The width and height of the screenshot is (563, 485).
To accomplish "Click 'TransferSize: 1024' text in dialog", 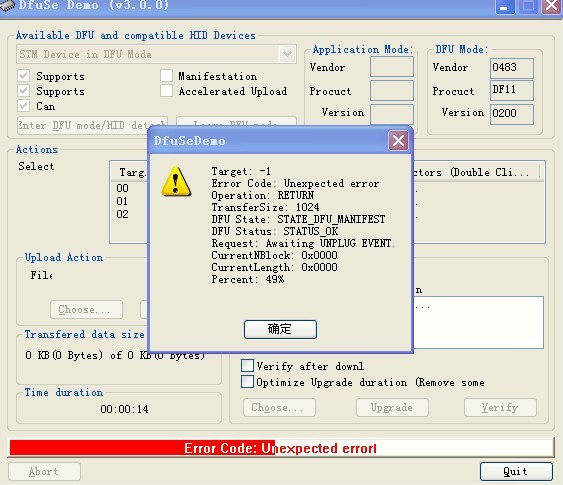I will [x=265, y=207].
